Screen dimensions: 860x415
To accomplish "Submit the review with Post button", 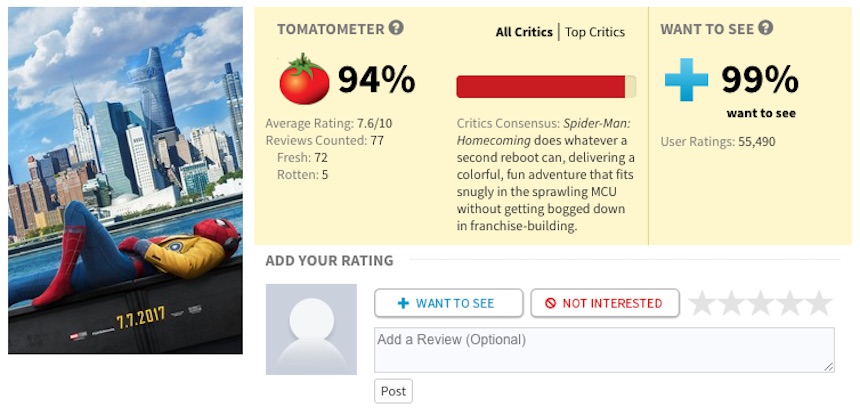I will pos(393,391).
